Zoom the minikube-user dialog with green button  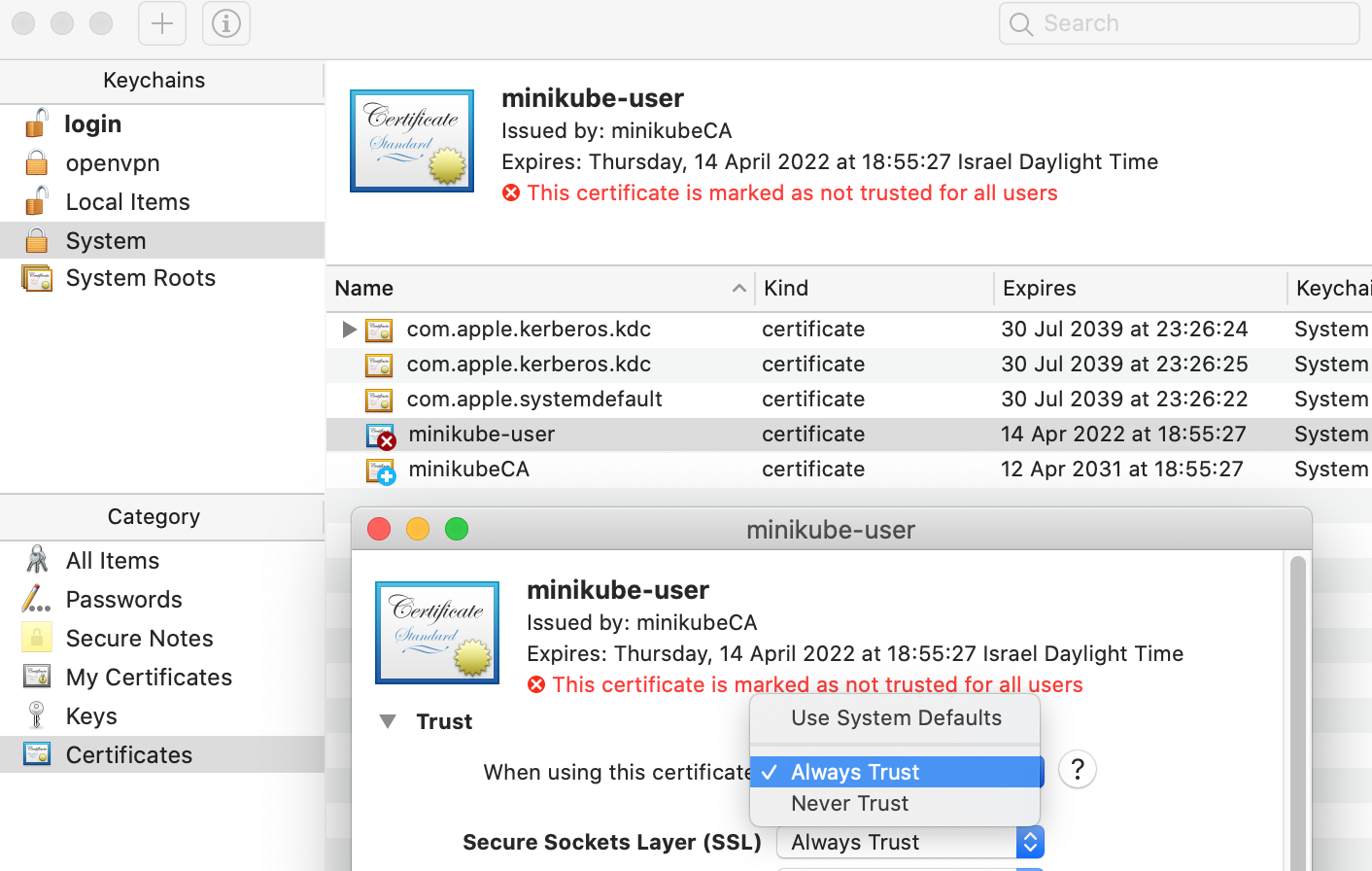coord(457,529)
